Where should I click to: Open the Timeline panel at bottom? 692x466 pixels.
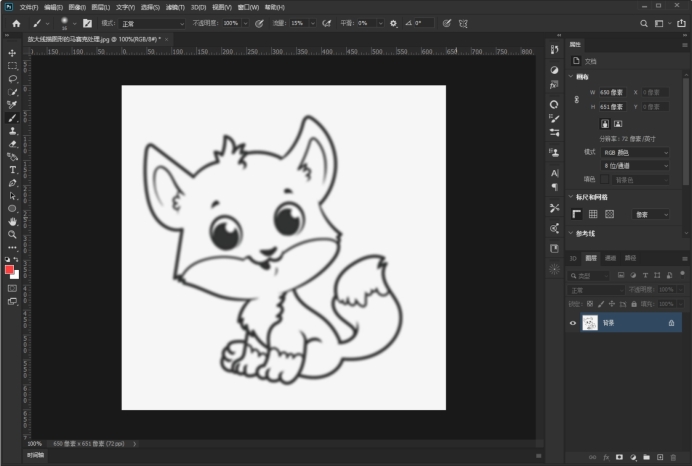click(35, 455)
